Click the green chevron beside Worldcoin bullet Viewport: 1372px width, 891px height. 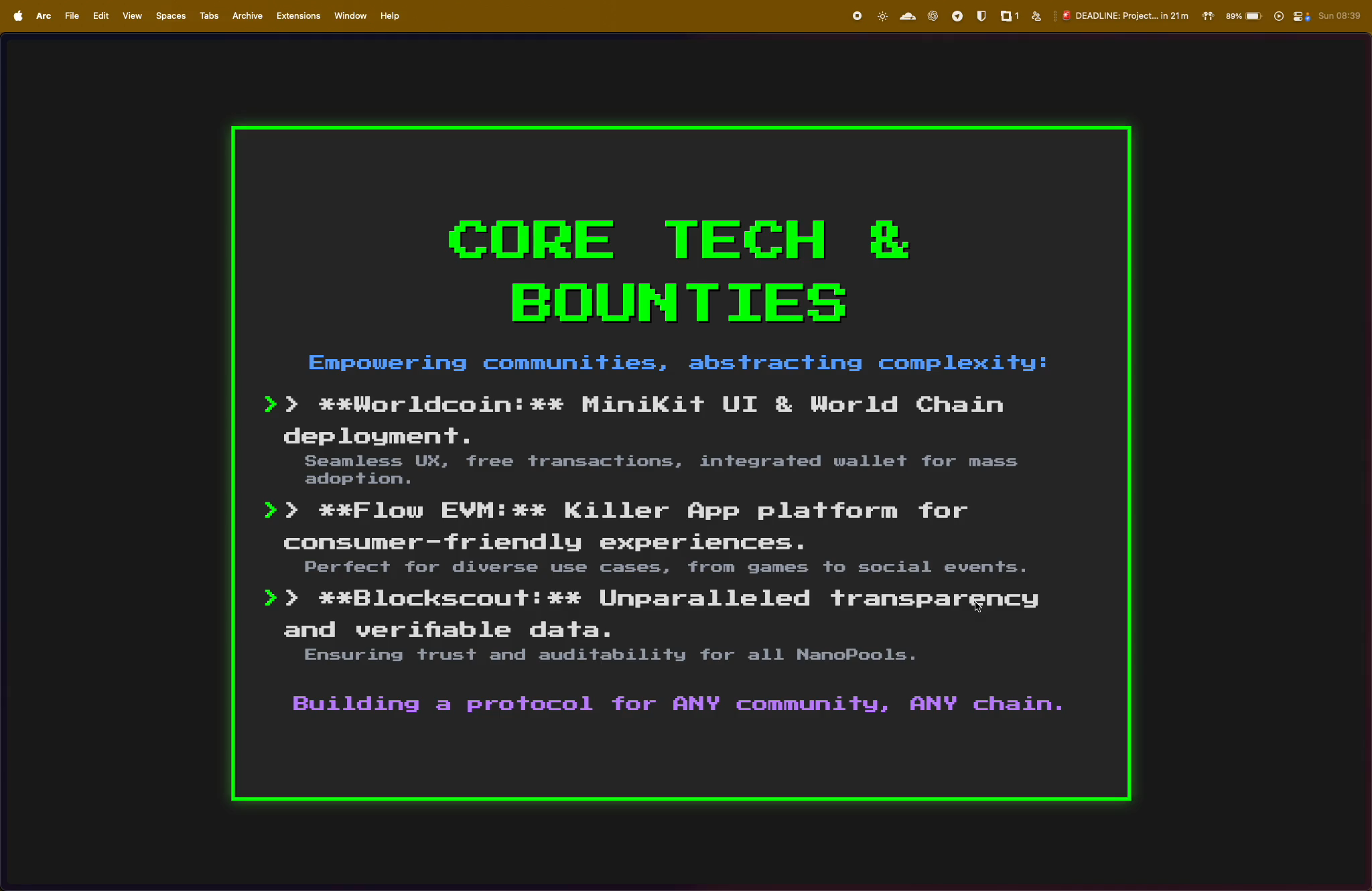[x=271, y=404]
